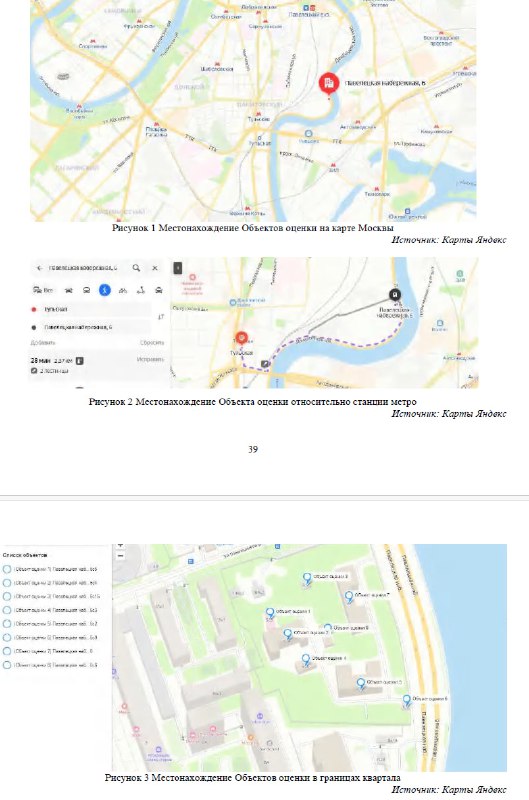The image size is (529, 800).
Task: Select the public transport bus icon
Action: point(87,290)
